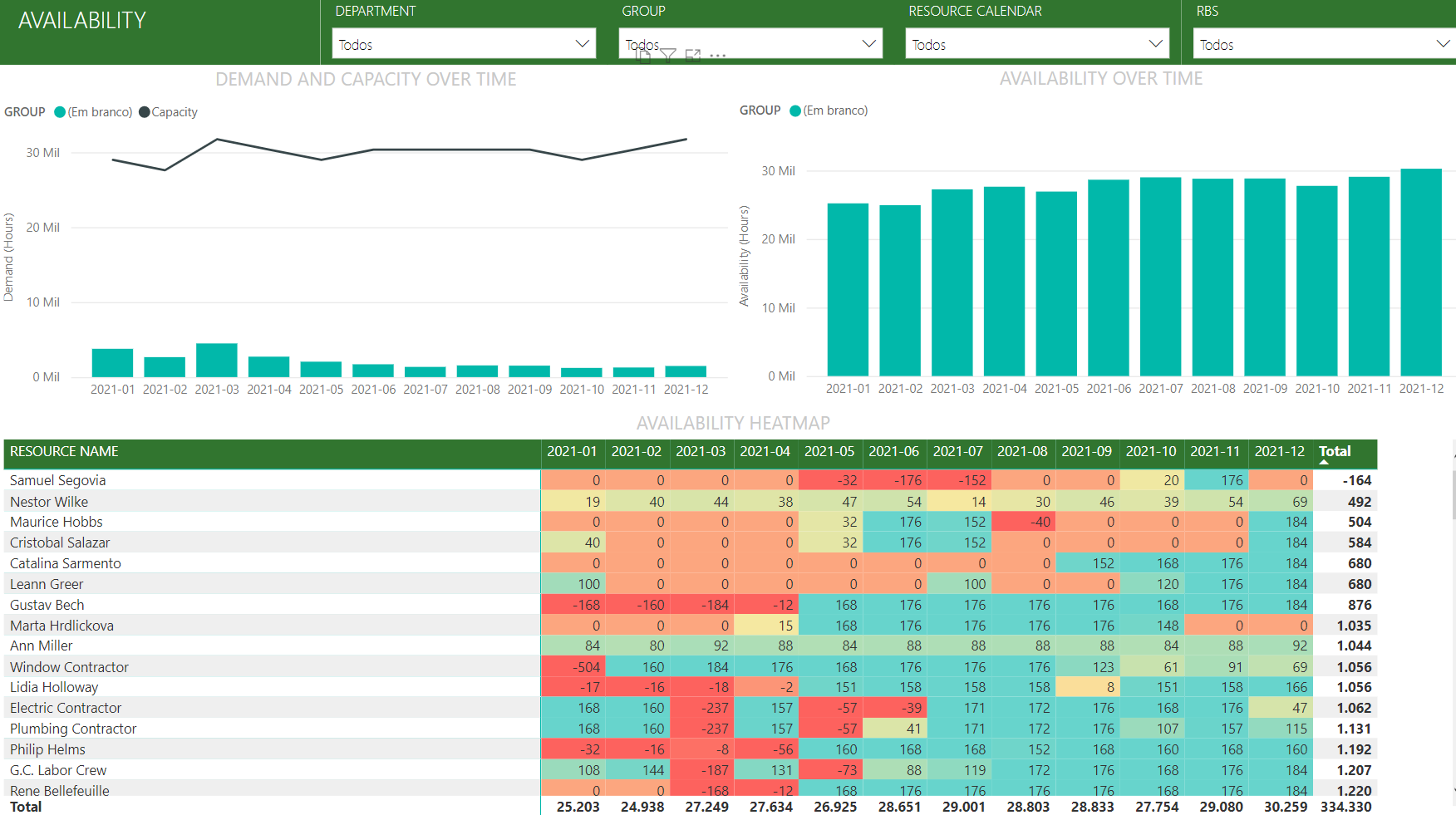Viewport: 1456px width, 815px height.
Task: Select the 2021-03 demand bar
Action: tap(217, 360)
